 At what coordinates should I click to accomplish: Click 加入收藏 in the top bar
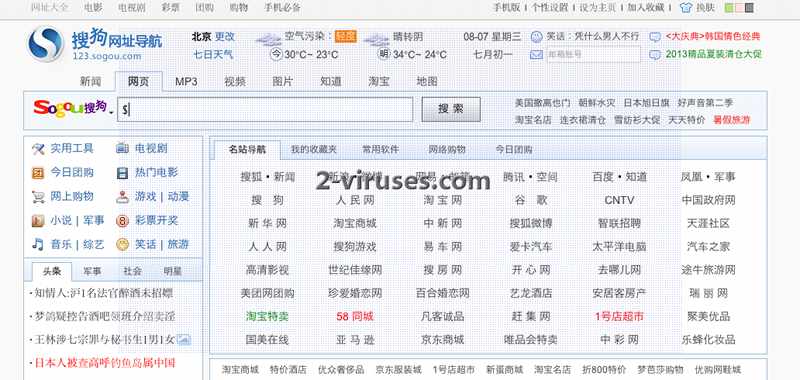(646, 8)
